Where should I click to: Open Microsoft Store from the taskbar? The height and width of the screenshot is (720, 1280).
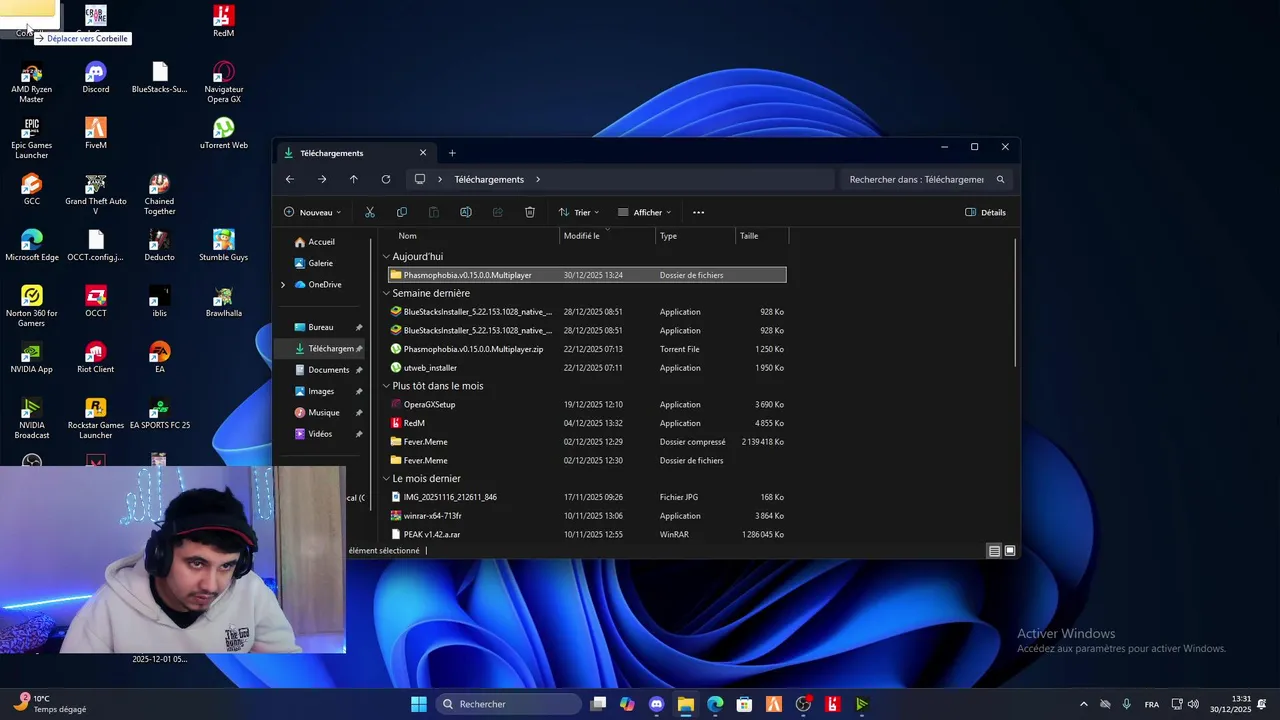[744, 704]
